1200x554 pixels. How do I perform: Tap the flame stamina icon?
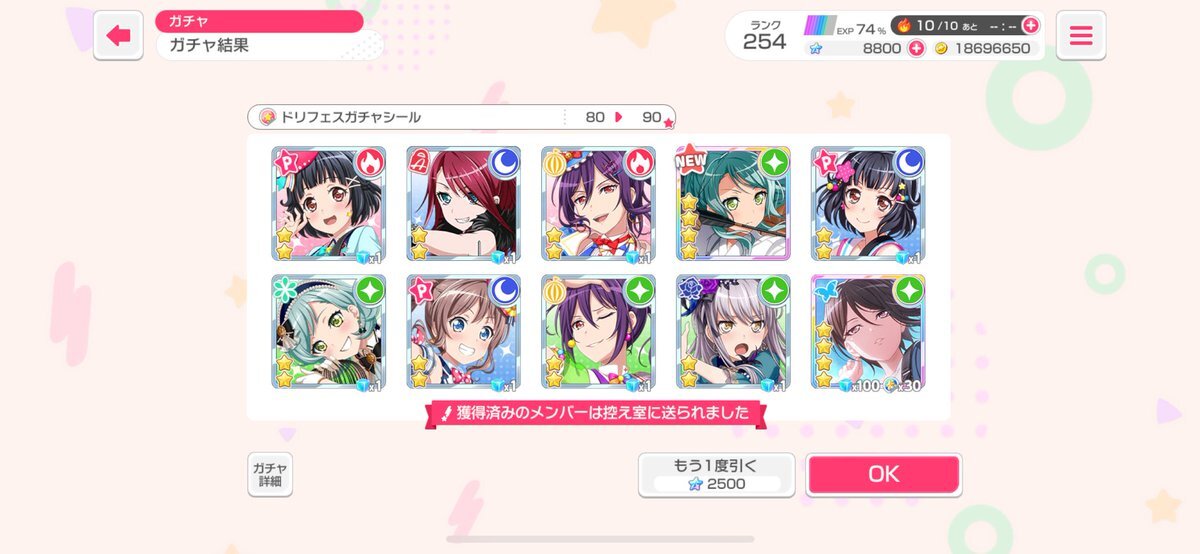(902, 25)
